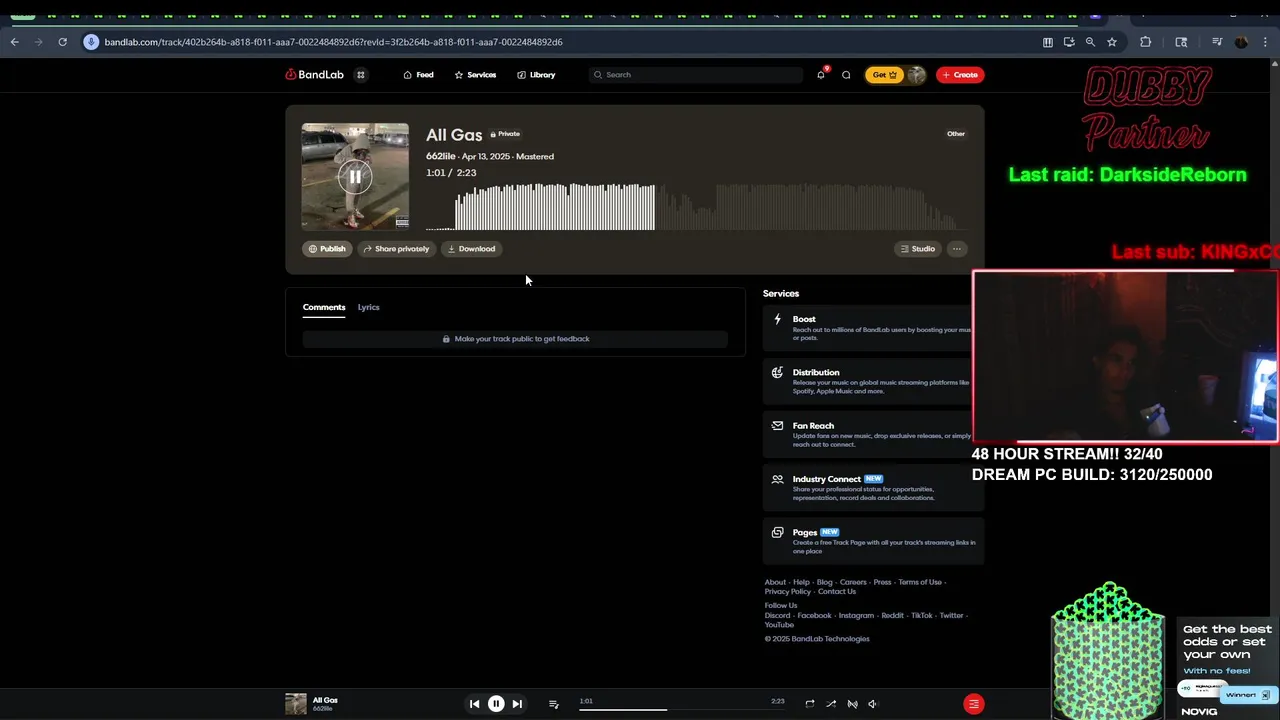
Task: Open the track in Studio
Action: [x=917, y=249]
